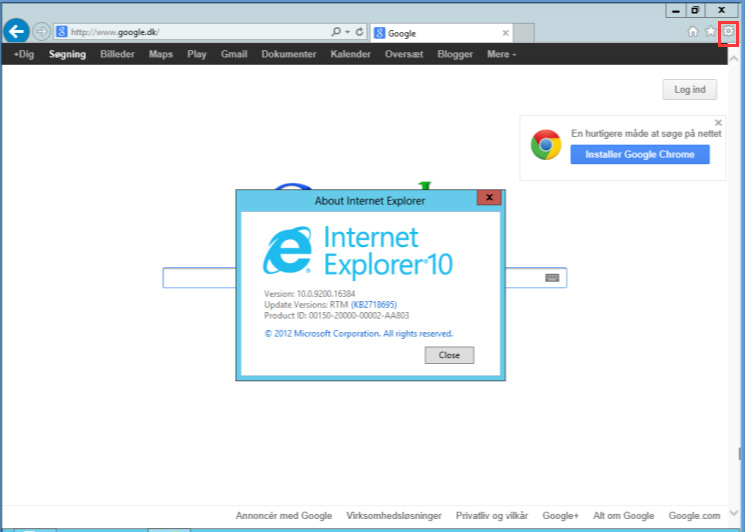This screenshot has height=532, width=745.
Task: Dismiss the Chrome promotion box
Action: (718, 123)
